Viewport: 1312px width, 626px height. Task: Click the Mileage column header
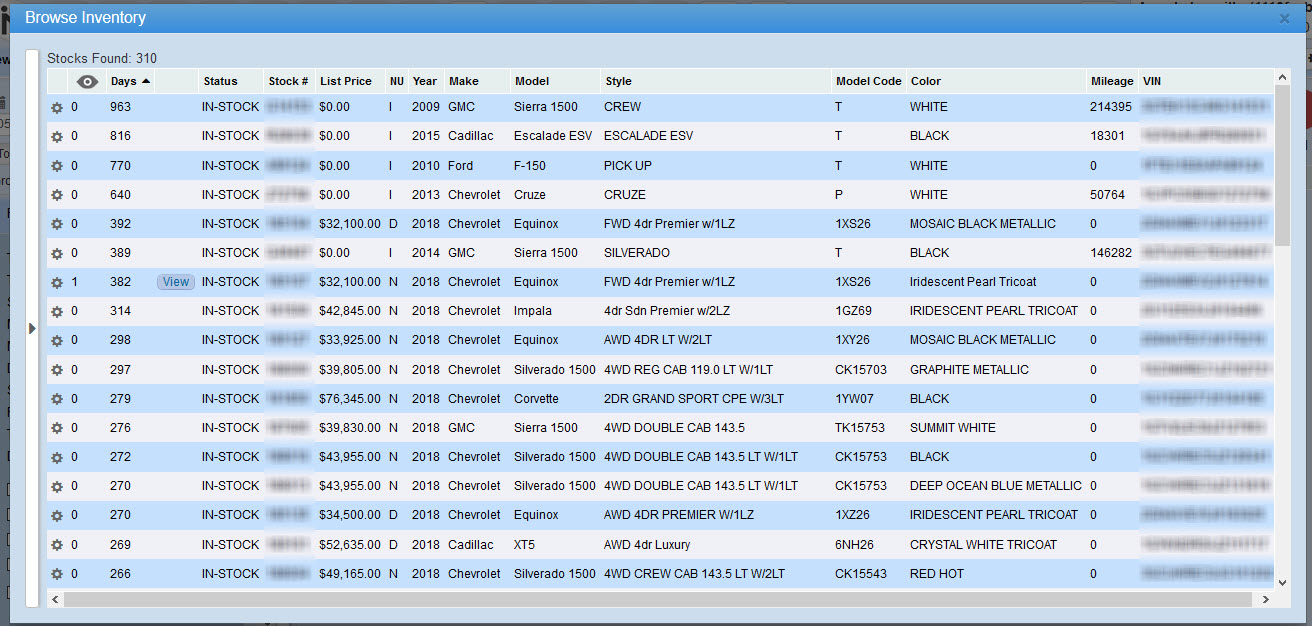pos(1111,81)
